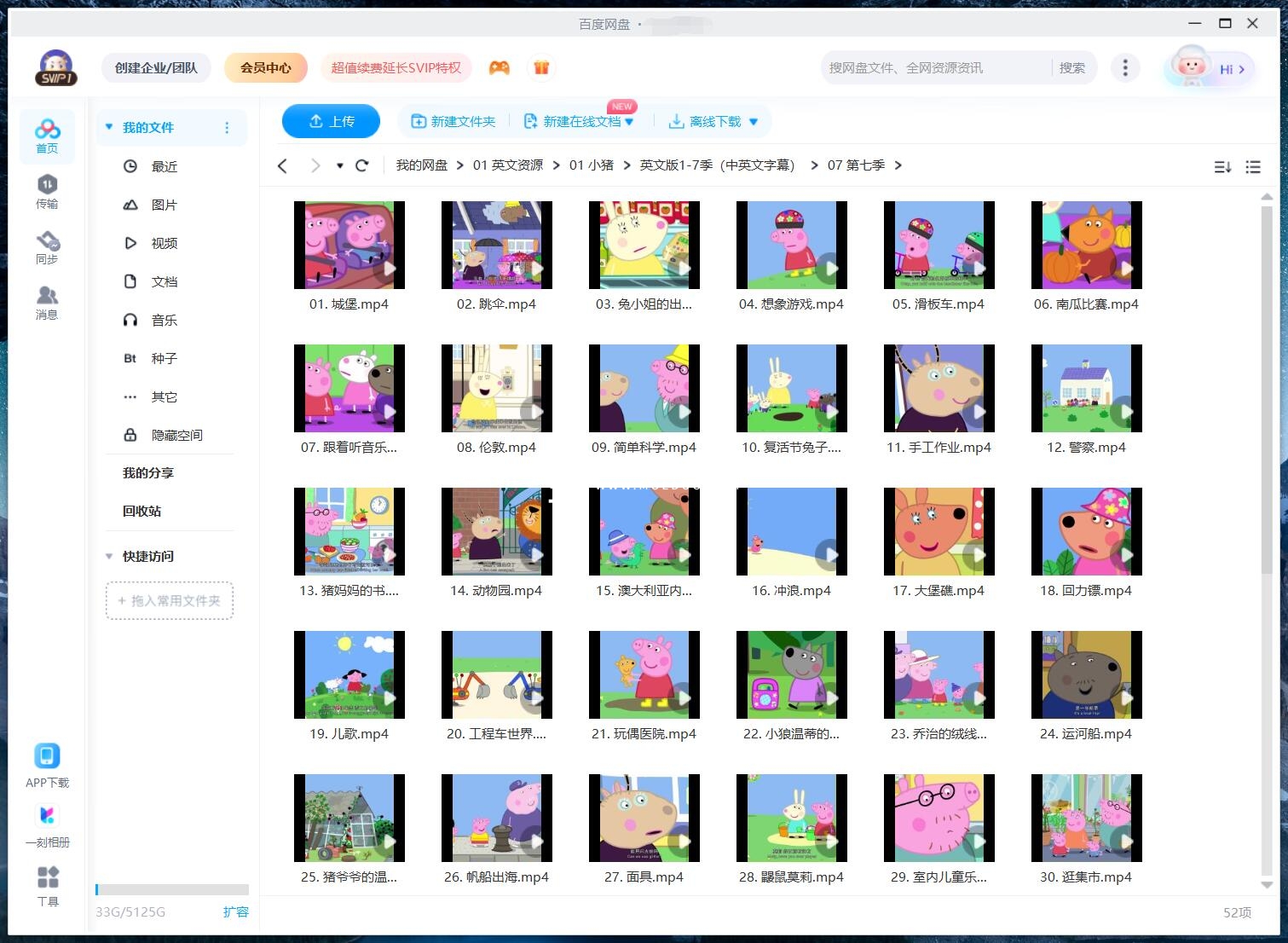Launch 一刻相册 from the lower sidebar

[47, 825]
